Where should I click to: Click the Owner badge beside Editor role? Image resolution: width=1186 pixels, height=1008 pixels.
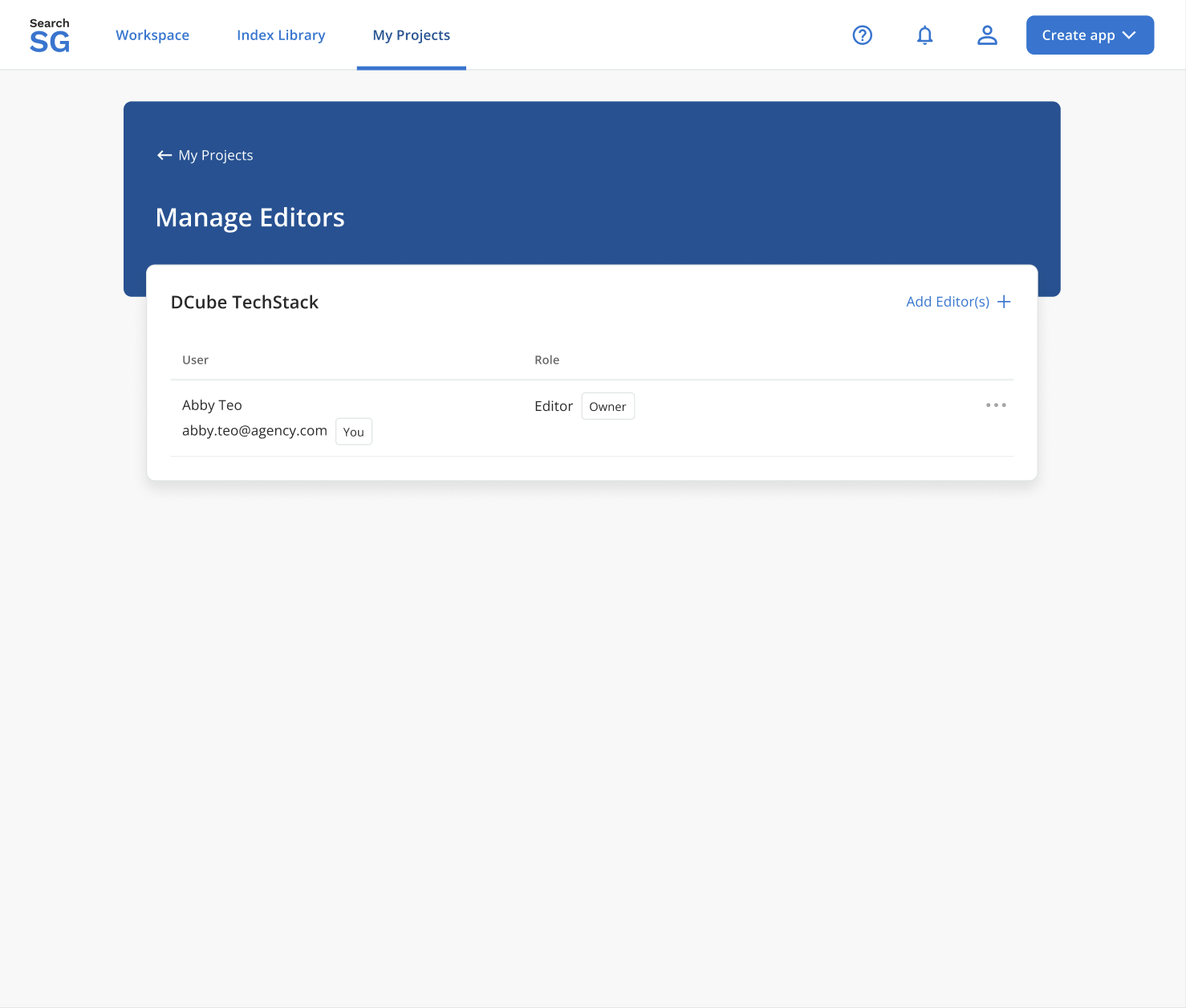(607, 406)
